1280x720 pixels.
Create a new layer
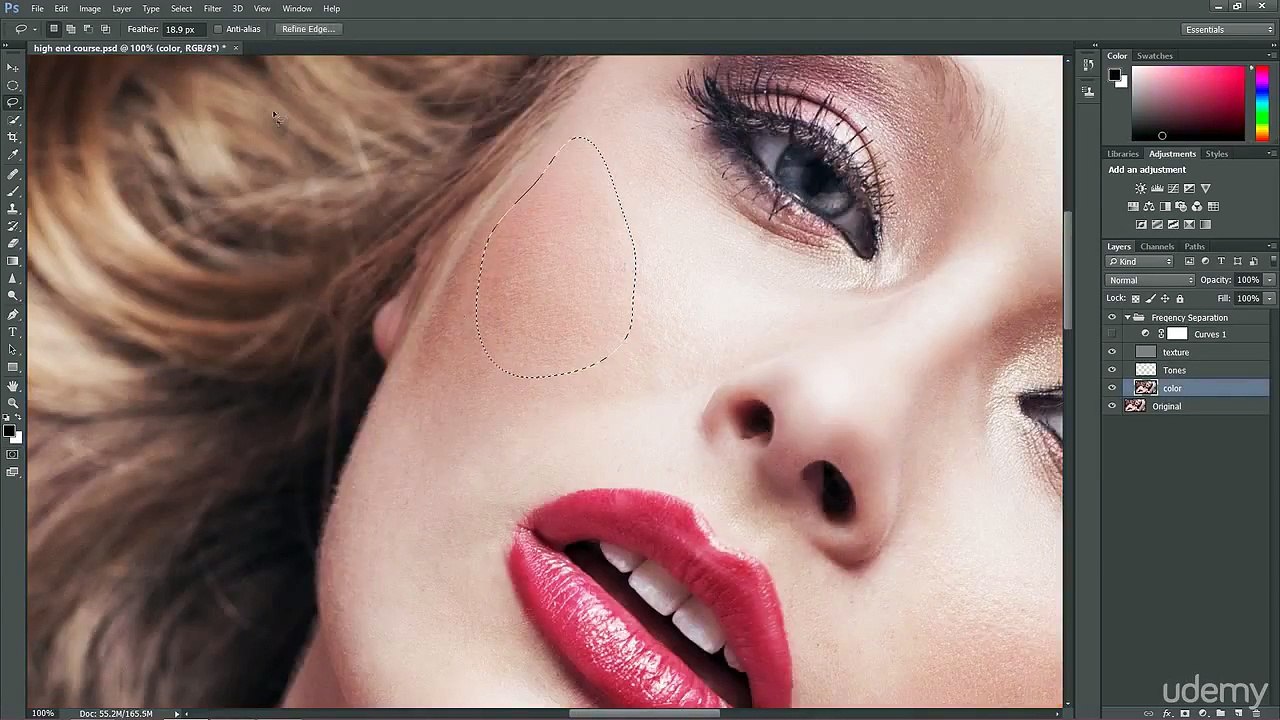pos(1238,713)
